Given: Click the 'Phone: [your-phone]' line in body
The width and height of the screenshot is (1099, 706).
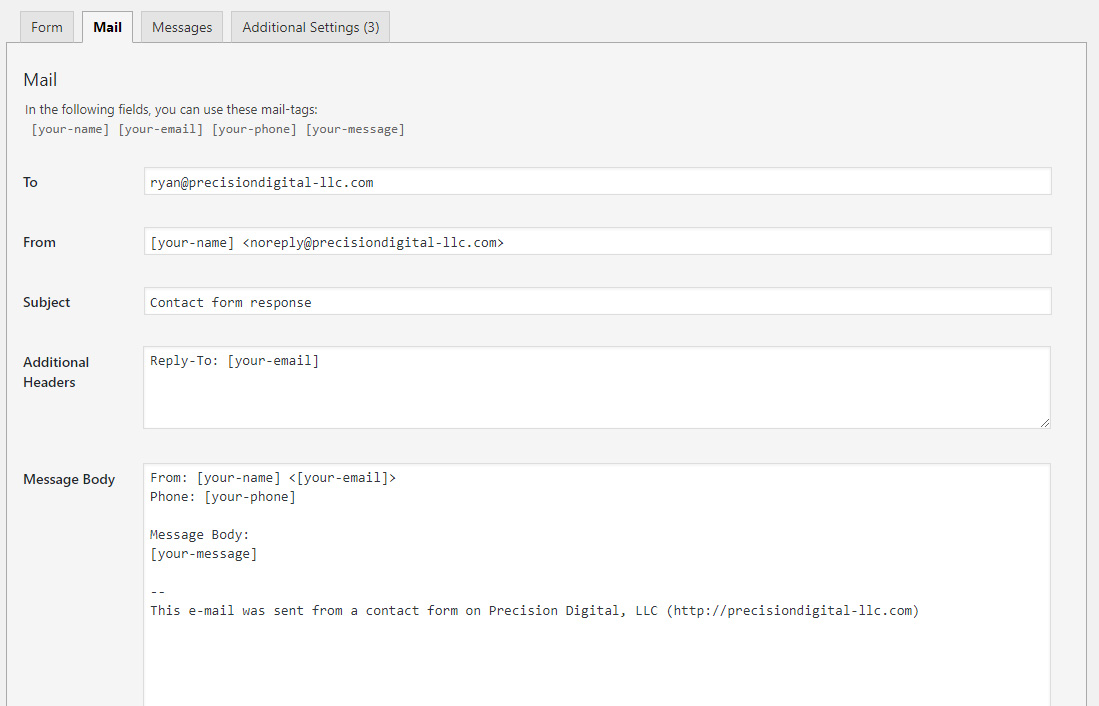Looking at the screenshot, I should click(223, 497).
